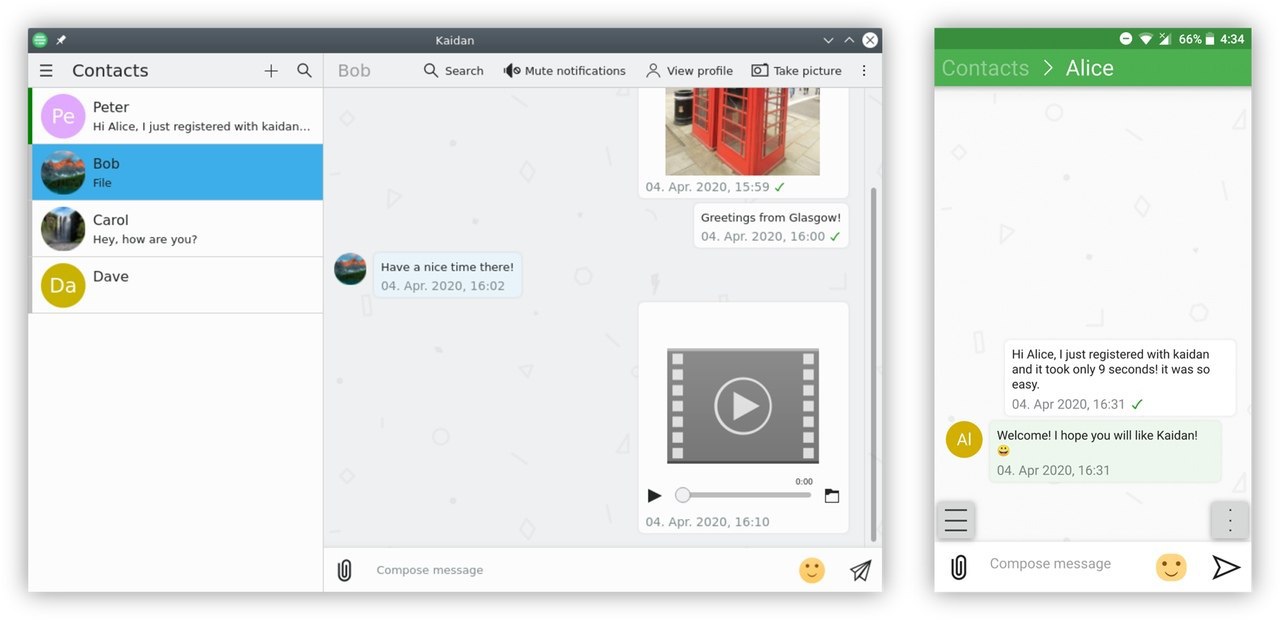Open mobile hamburger drawer handle button
The width and height of the screenshot is (1280, 620).
956,520
